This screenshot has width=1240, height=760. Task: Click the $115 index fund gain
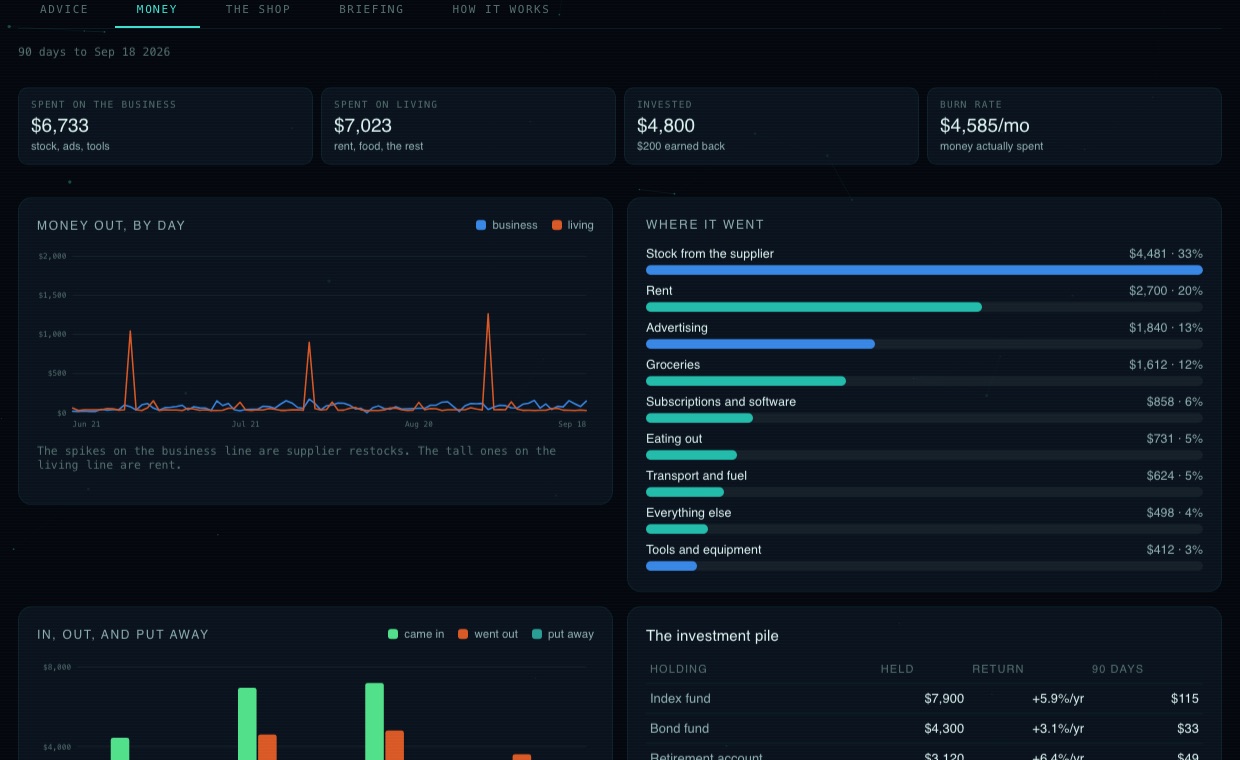pos(1185,699)
